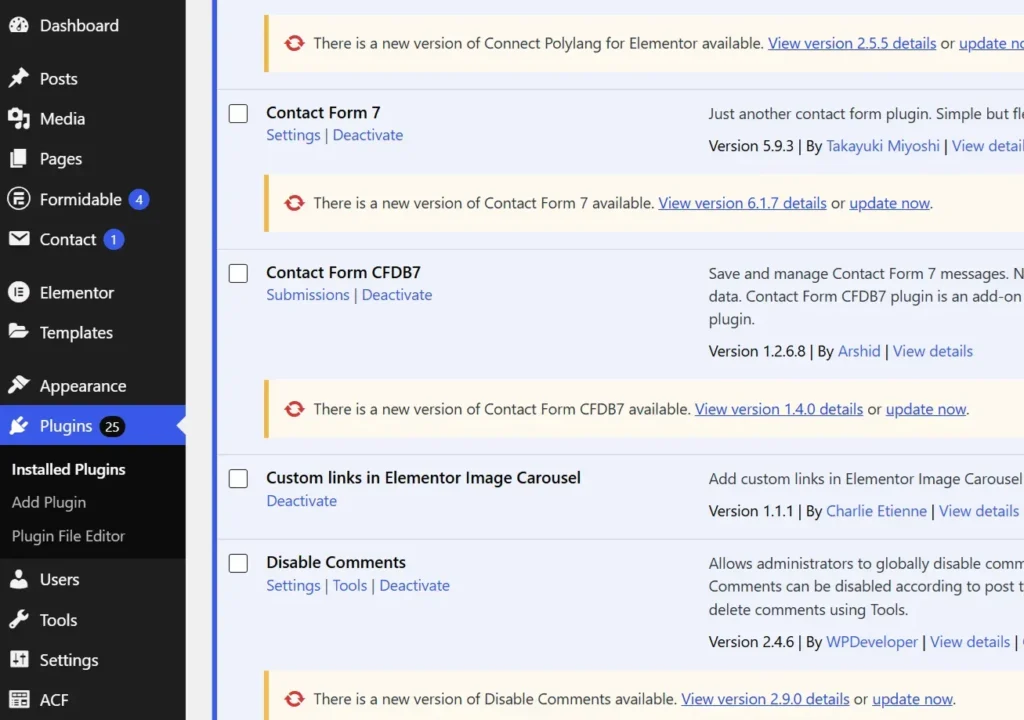Click the Appearance paintbrush icon

[x=19, y=385]
